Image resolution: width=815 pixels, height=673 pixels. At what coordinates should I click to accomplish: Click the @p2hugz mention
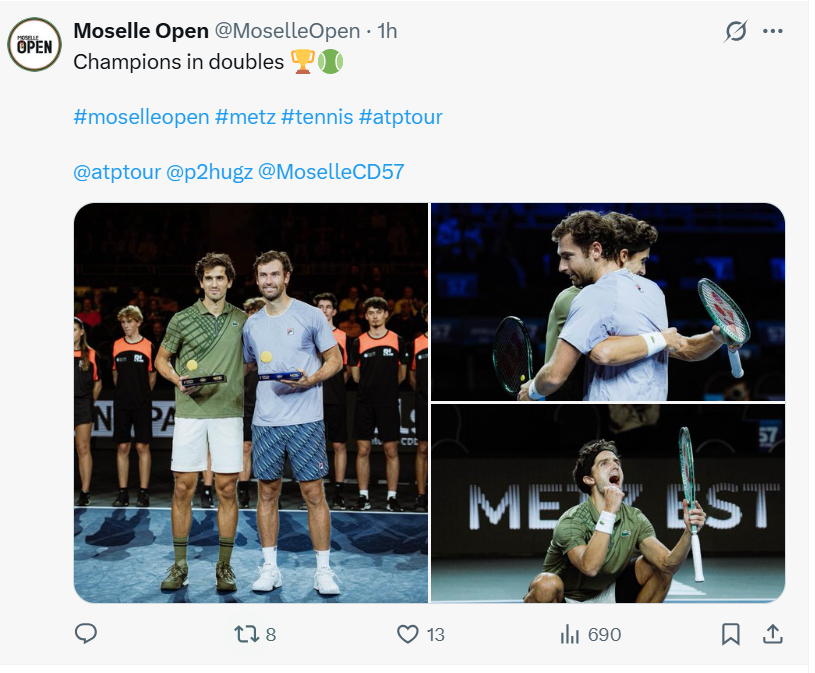[209, 171]
